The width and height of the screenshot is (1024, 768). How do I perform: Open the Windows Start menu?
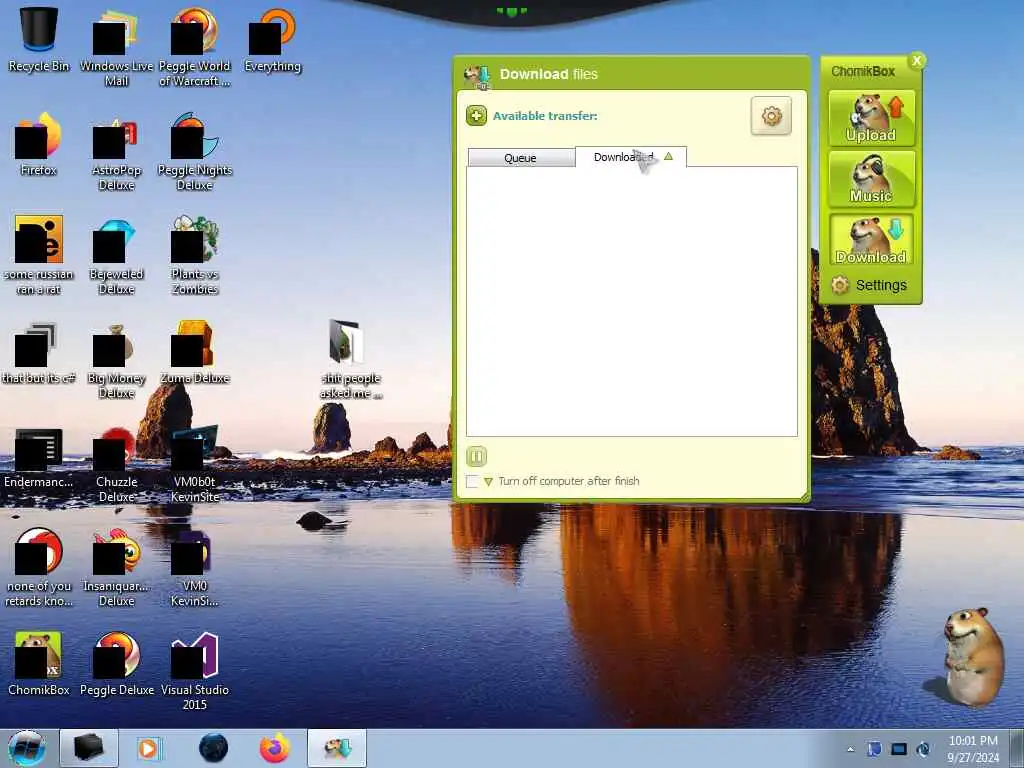pos(27,748)
